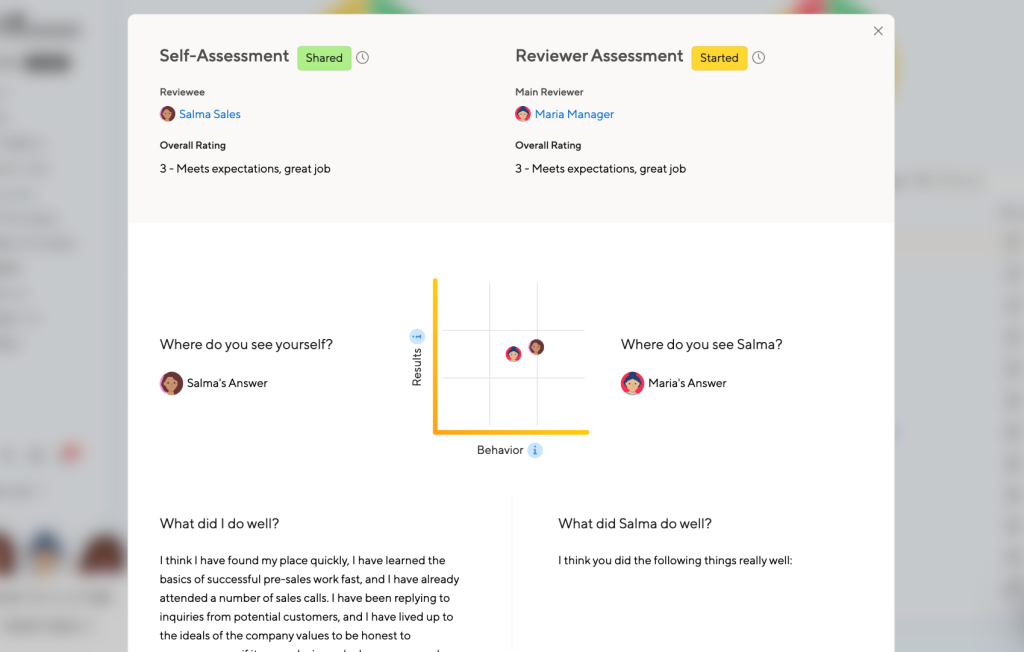Image resolution: width=1024 pixels, height=652 pixels.
Task: Click Salma's 'I think I have found my place' answer
Action: click(x=310, y=604)
